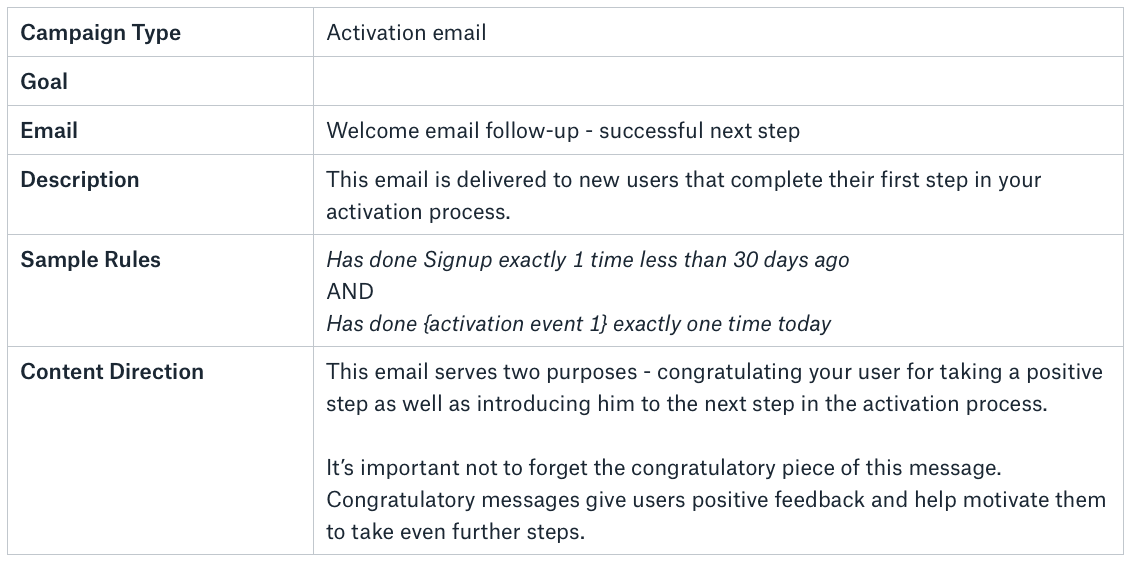The image size is (1133, 565).
Task: Click the Sample Rules label
Action: click(90, 260)
